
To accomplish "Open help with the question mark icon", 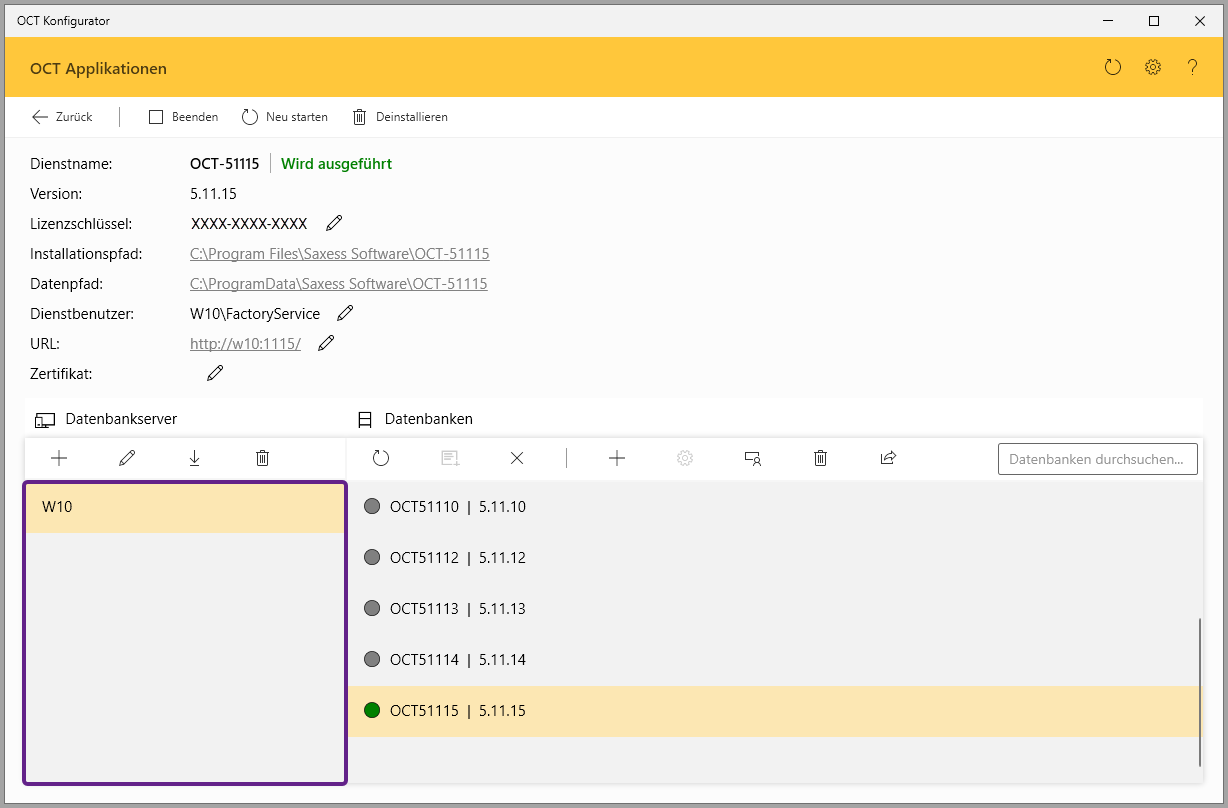I will click(x=1192, y=68).
